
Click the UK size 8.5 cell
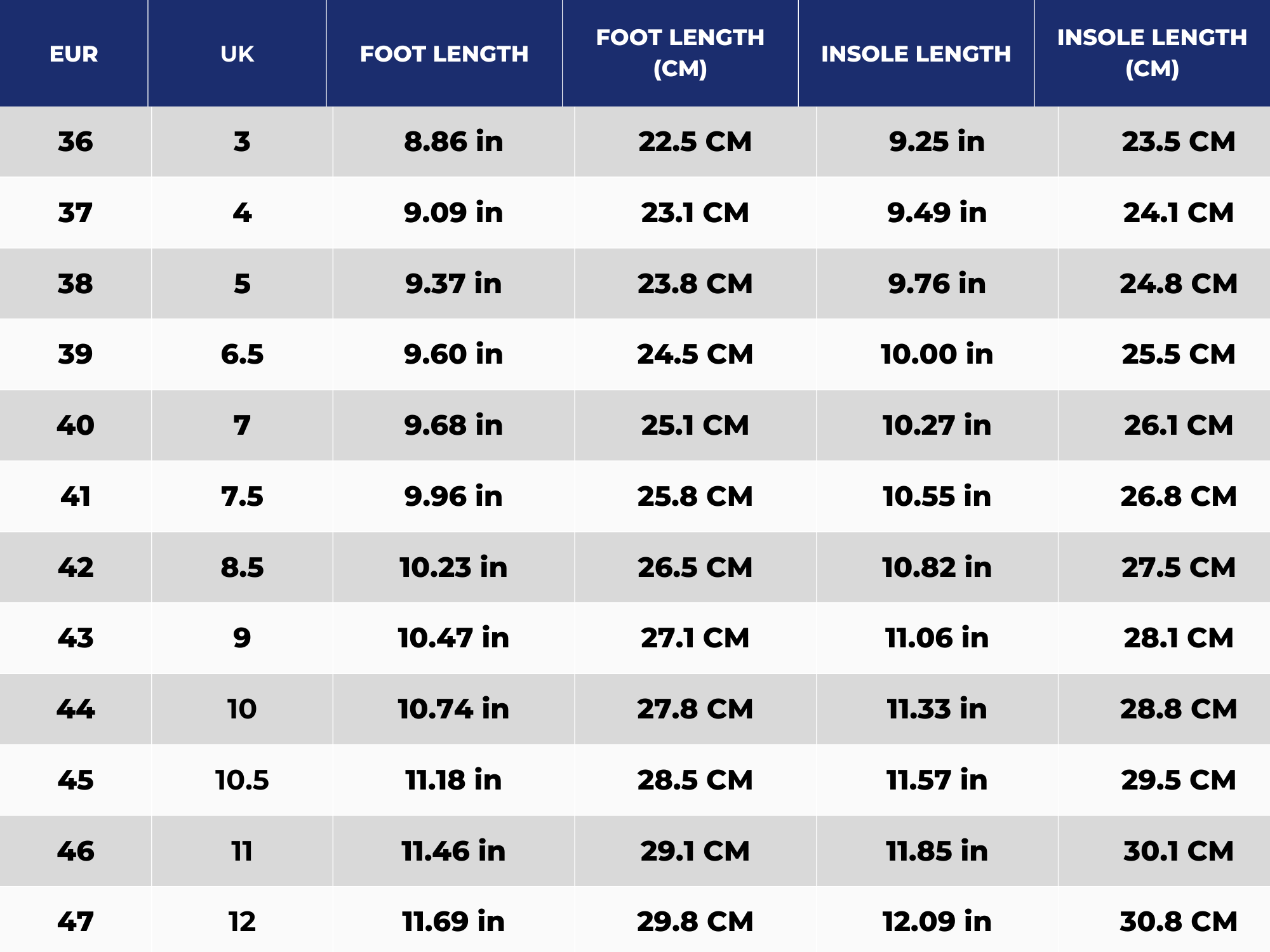point(242,567)
